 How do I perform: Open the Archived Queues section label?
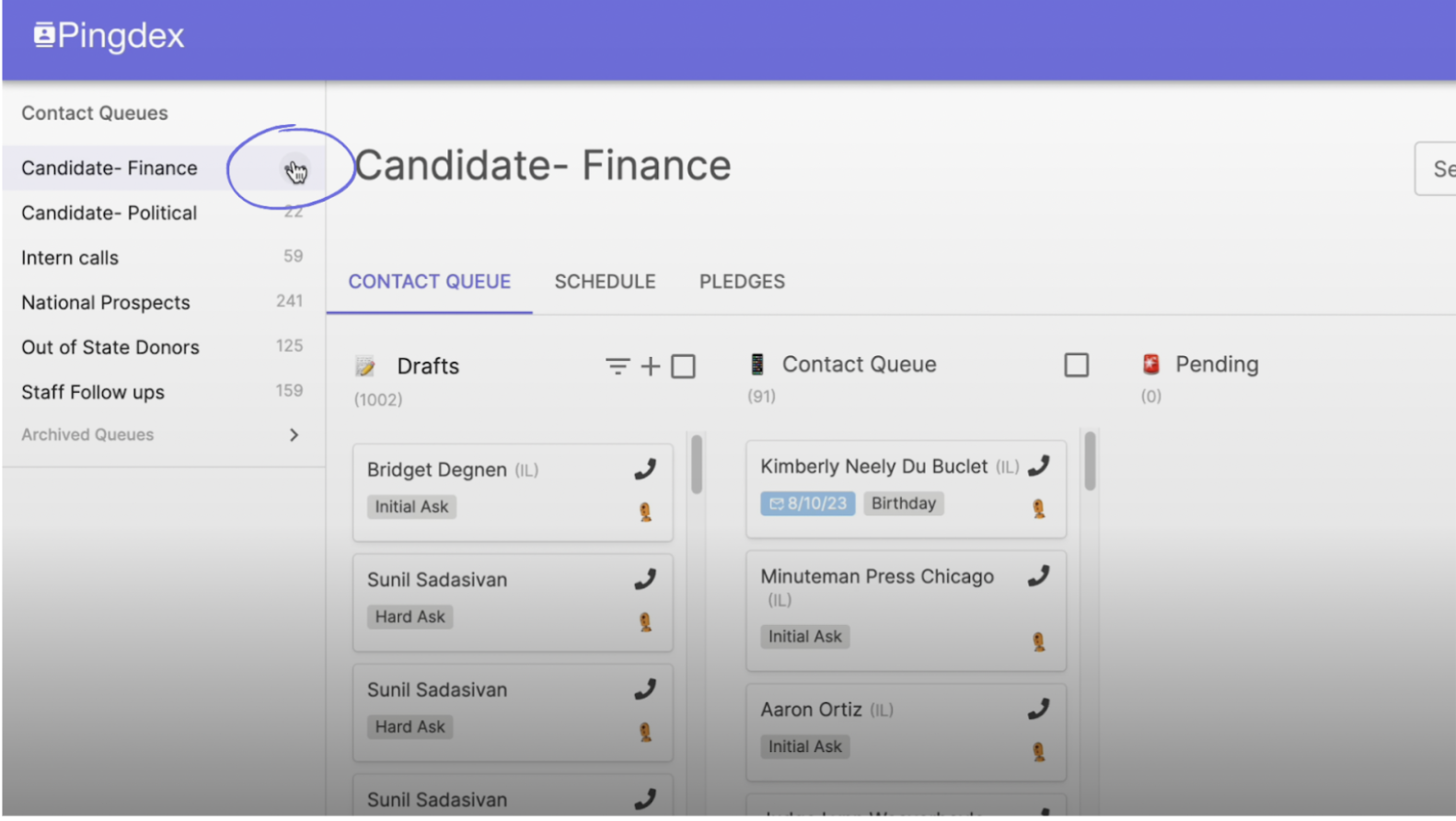pyautogui.click(x=87, y=434)
